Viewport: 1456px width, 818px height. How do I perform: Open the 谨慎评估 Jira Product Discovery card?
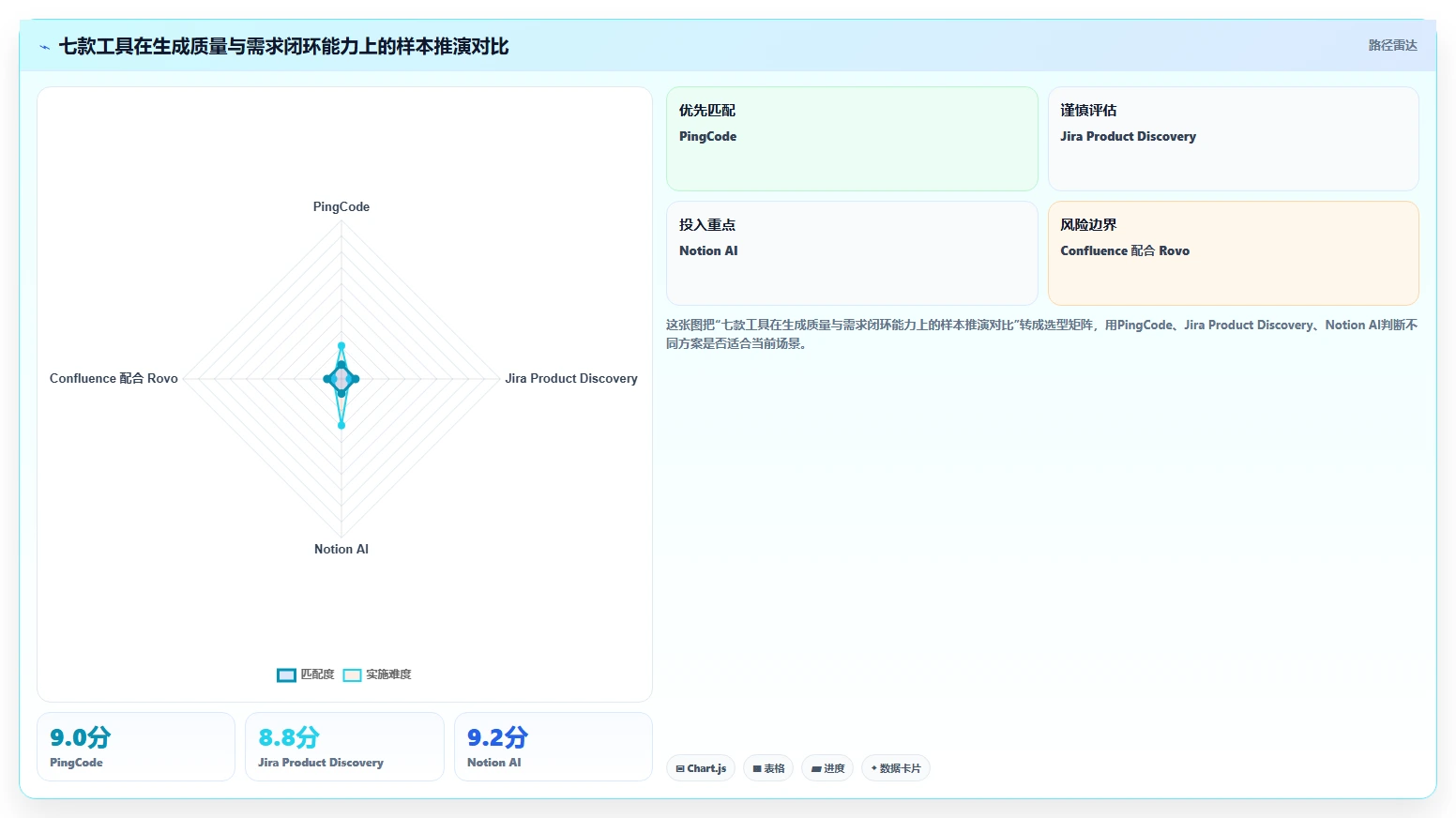[1233, 139]
